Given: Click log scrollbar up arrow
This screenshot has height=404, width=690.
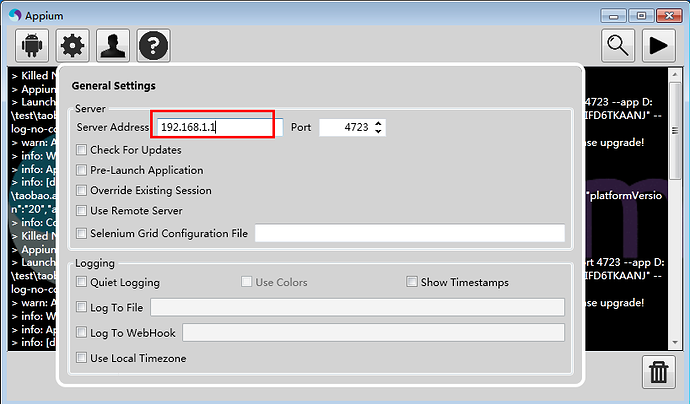Looking at the screenshot, I should point(675,75).
